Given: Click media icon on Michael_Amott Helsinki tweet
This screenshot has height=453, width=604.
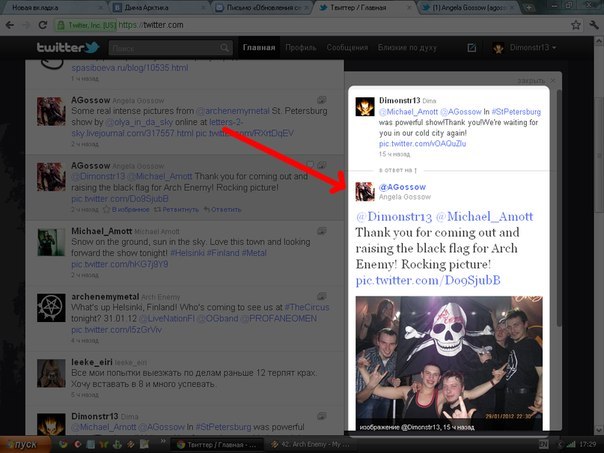Looking at the screenshot, I should (x=322, y=231).
